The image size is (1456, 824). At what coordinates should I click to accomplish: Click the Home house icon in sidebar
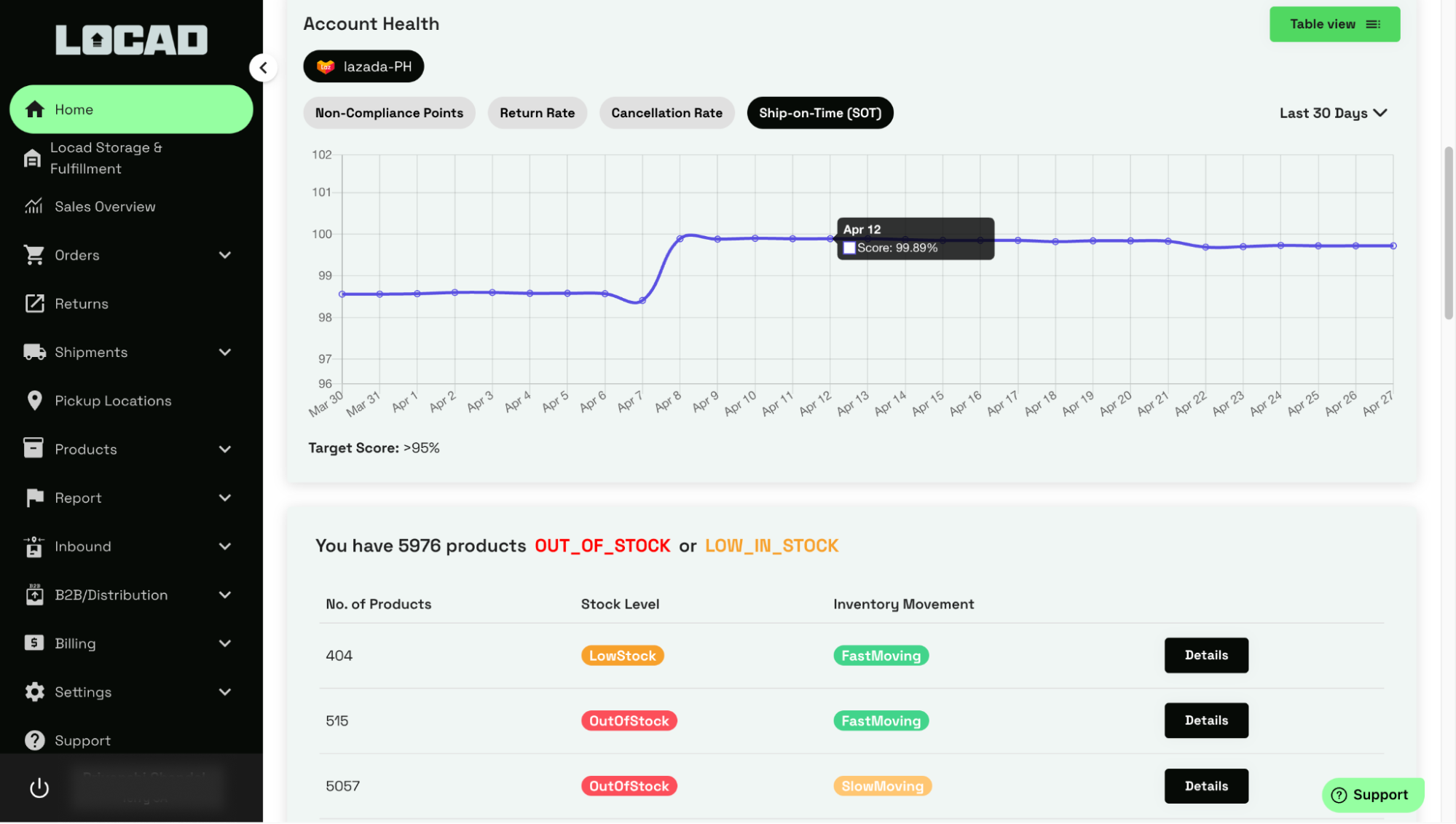coord(34,109)
